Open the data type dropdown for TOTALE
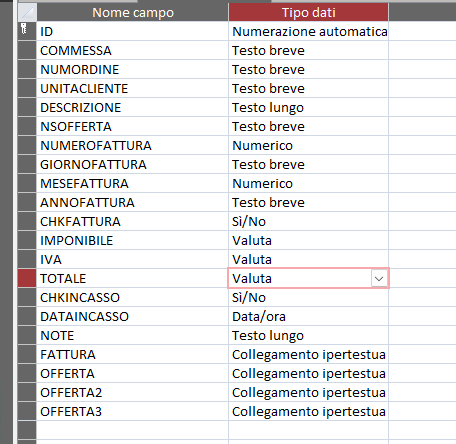This screenshot has width=456, height=444. [379, 279]
